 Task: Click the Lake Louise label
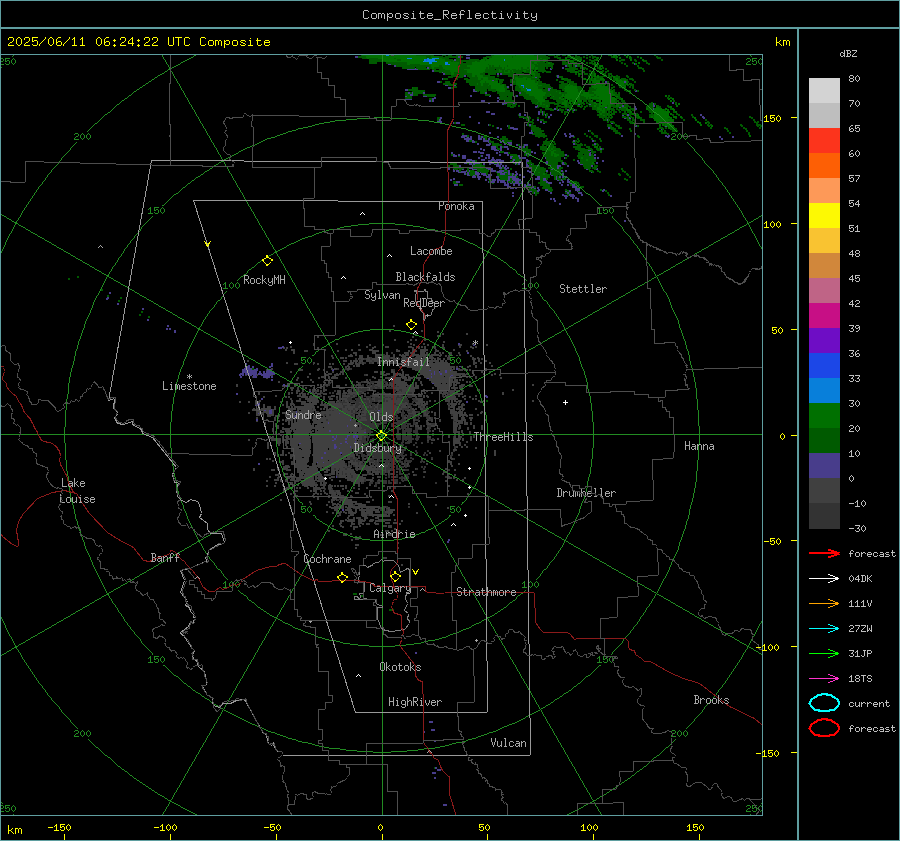click(77, 491)
